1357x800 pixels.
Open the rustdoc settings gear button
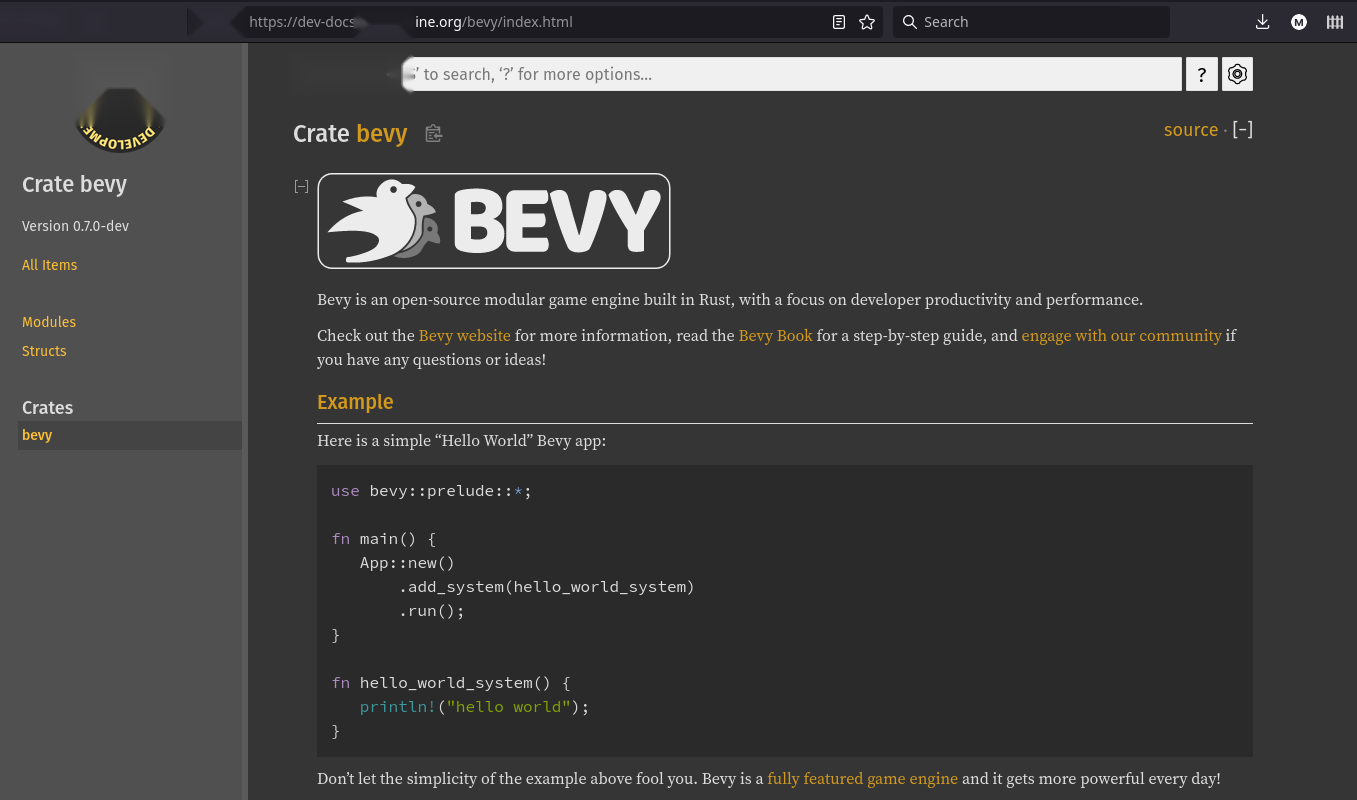pos(1238,74)
